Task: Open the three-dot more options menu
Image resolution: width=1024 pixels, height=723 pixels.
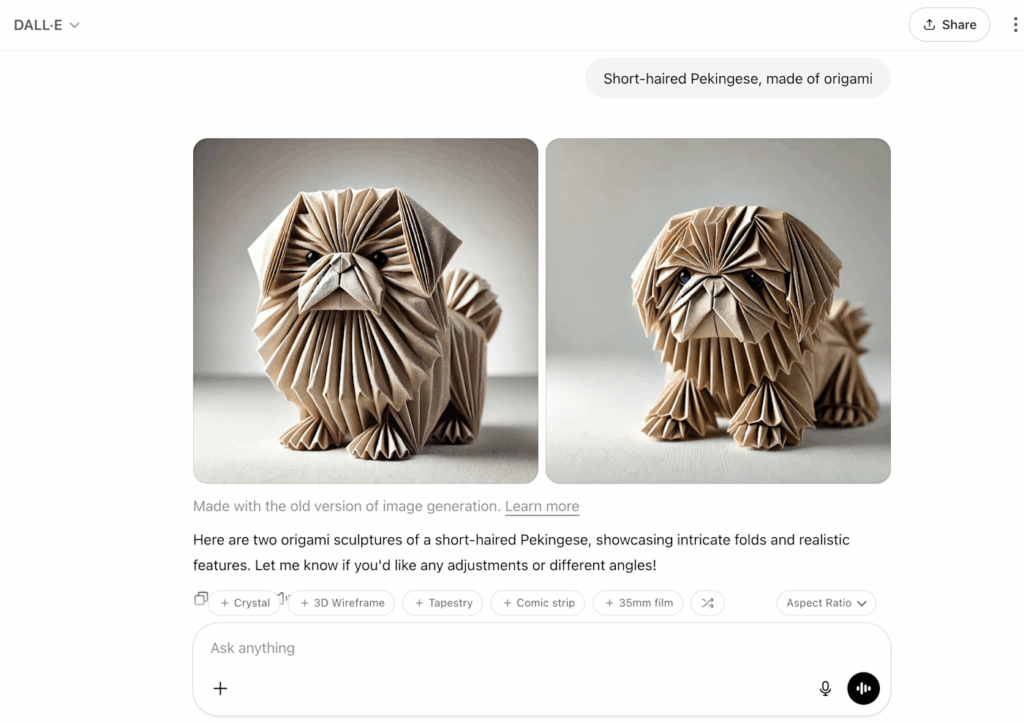Action: coord(1015,25)
